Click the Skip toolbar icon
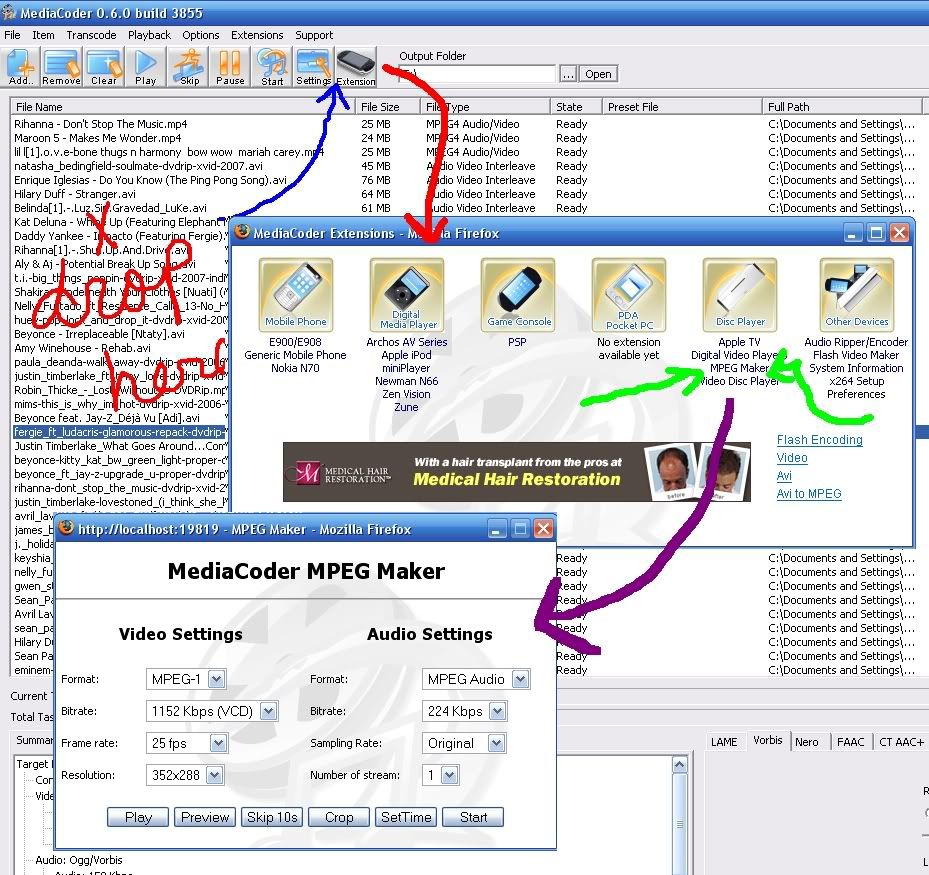This screenshot has width=929, height=875. point(189,67)
